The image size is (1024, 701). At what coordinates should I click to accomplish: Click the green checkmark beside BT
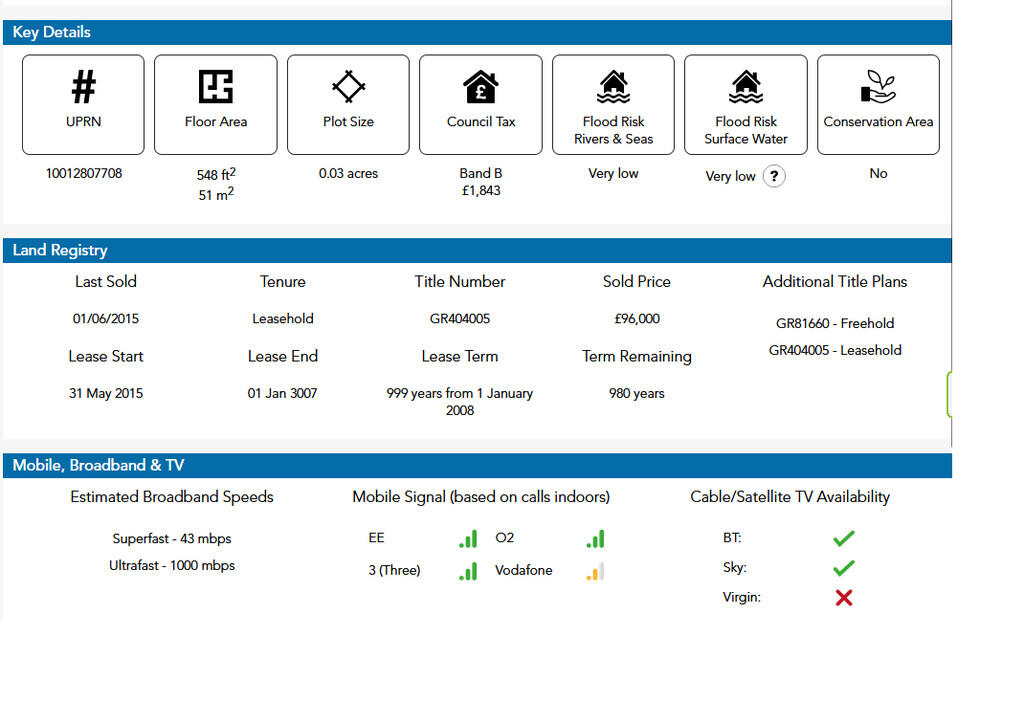coord(844,538)
